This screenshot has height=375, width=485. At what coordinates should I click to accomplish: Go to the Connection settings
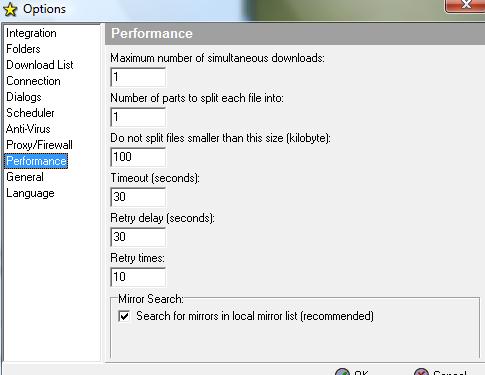[x=33, y=81]
